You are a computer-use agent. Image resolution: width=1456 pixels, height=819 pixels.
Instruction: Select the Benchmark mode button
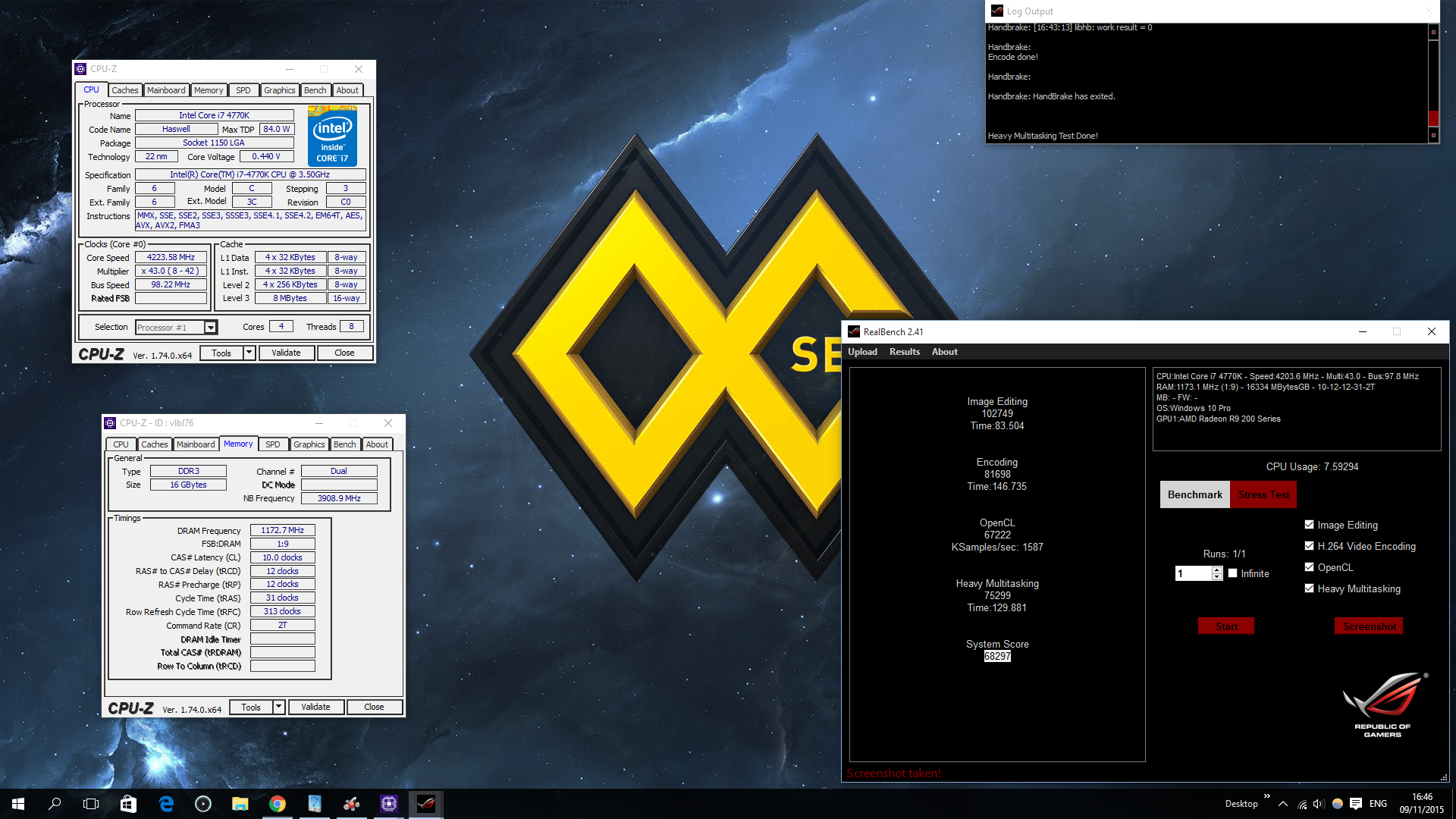(x=1195, y=494)
